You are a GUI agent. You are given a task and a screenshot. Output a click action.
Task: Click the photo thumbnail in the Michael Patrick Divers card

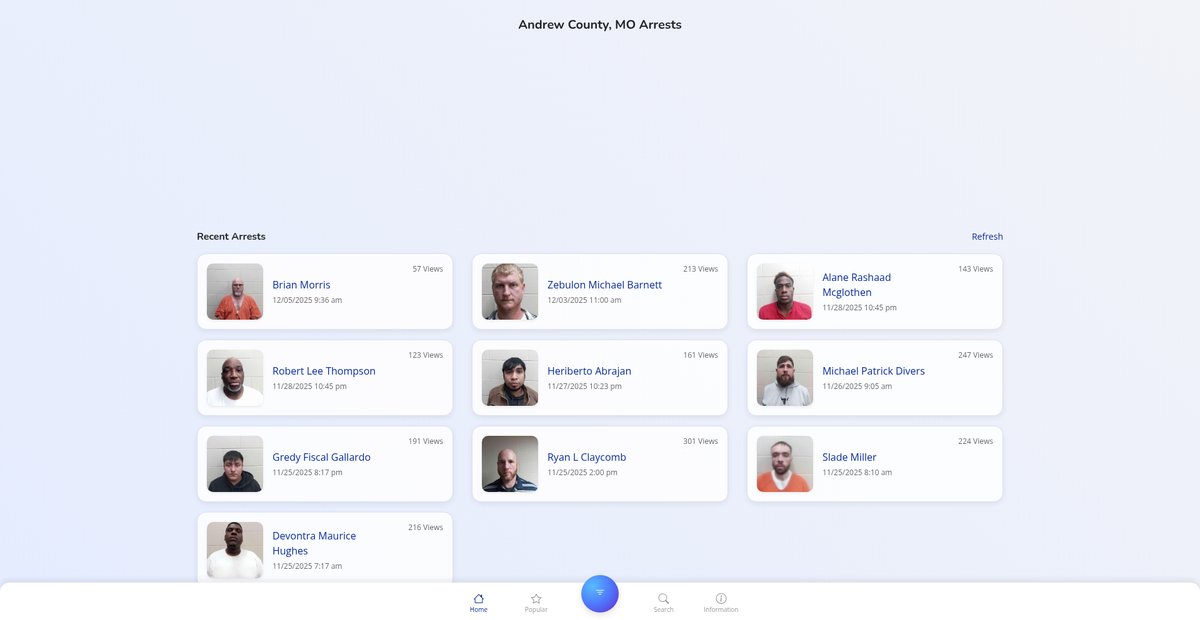tap(785, 378)
